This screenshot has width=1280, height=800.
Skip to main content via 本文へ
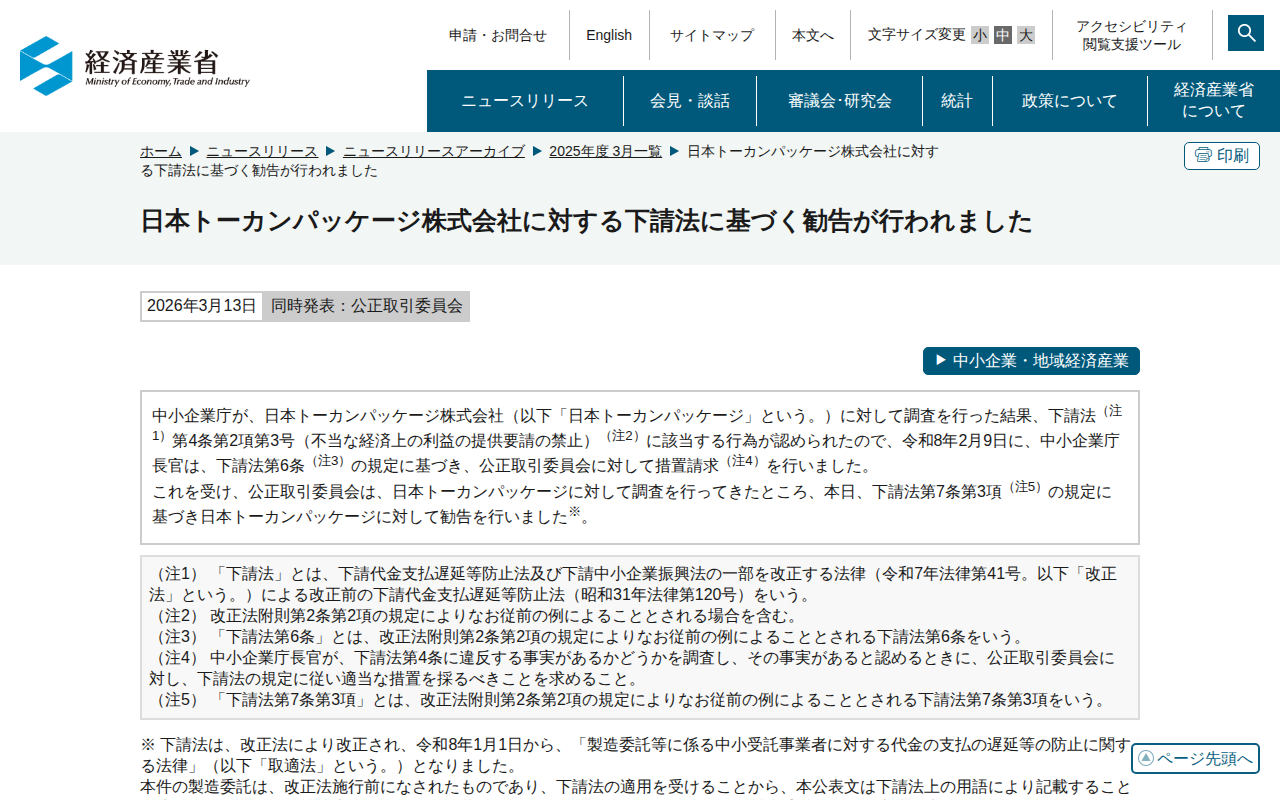tap(813, 35)
